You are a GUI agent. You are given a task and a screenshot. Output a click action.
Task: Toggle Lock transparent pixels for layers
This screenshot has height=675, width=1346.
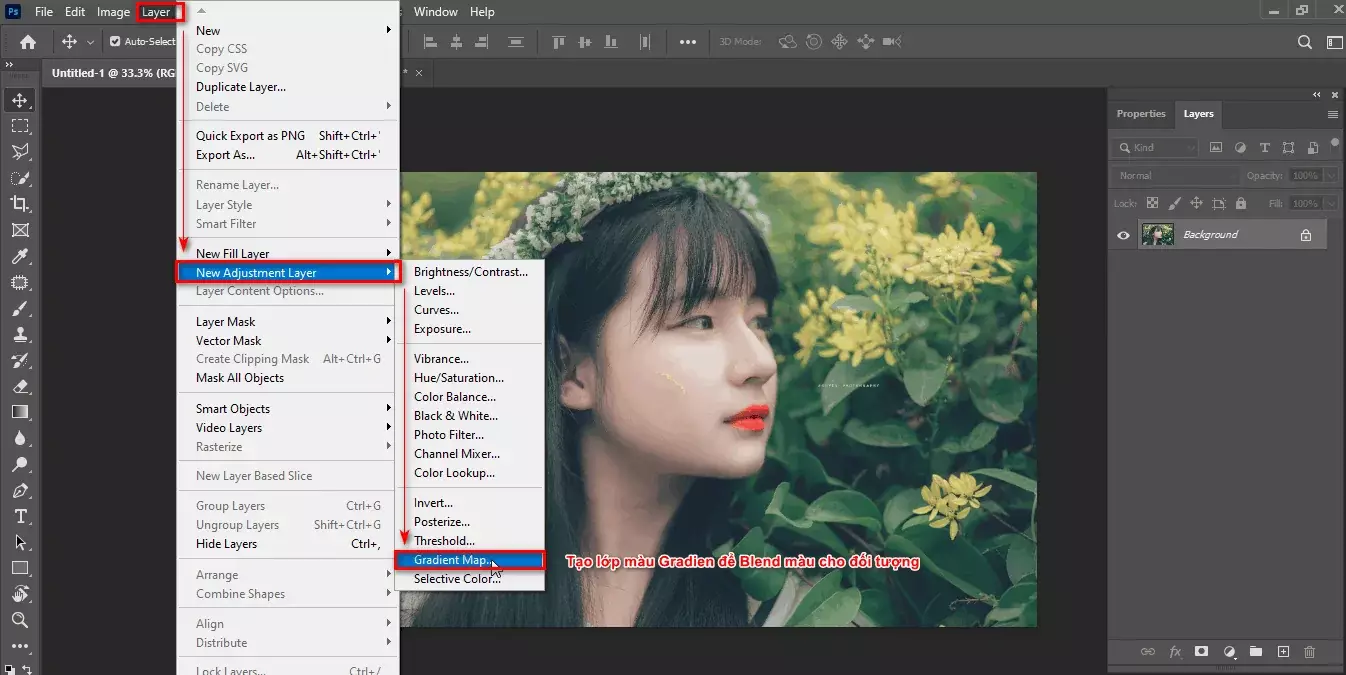click(x=1152, y=202)
